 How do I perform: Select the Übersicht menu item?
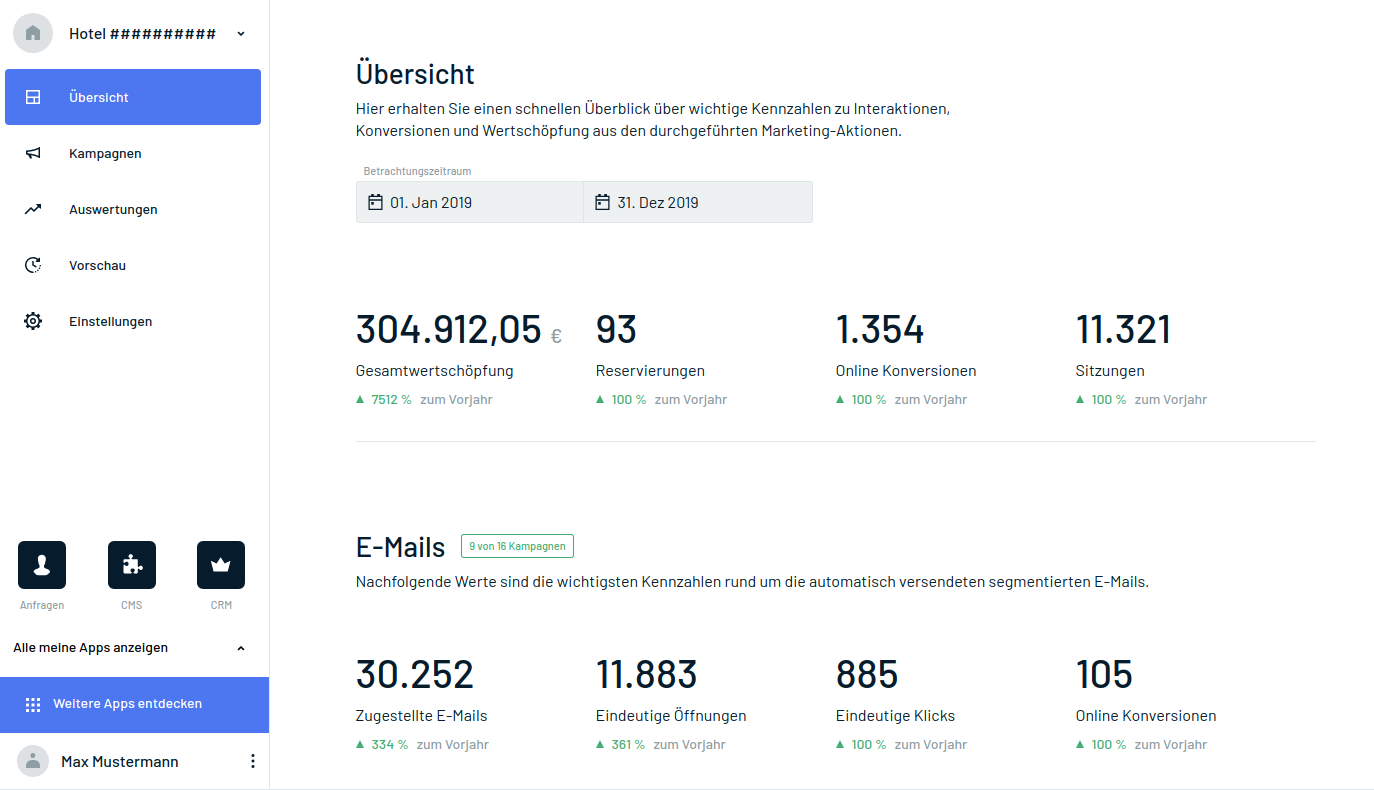133,97
